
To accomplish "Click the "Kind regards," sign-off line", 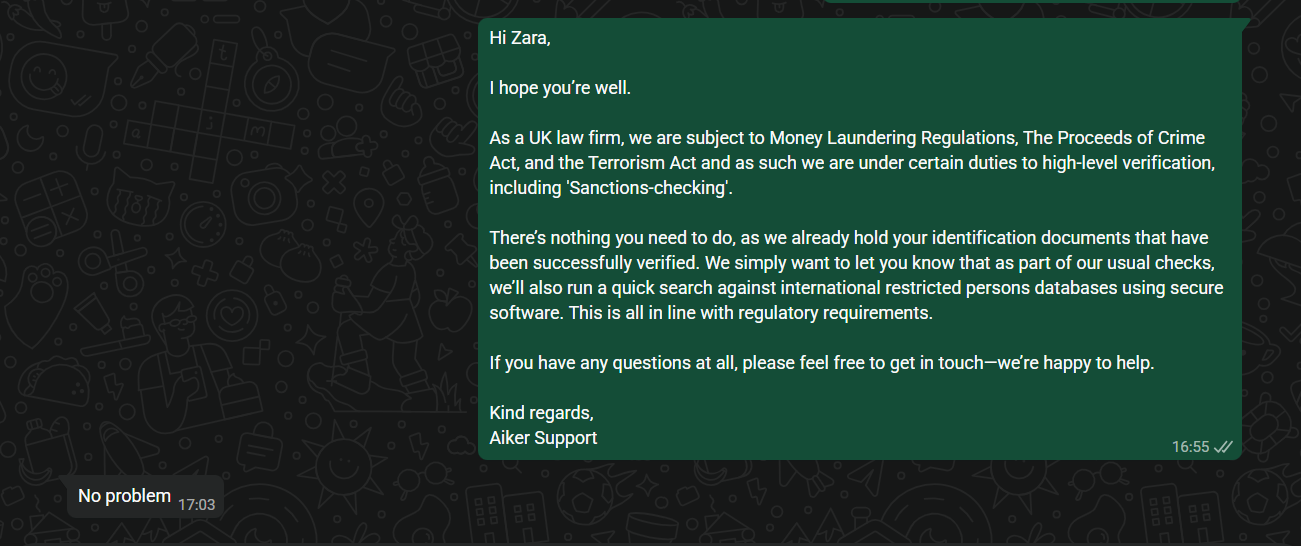I will point(541,413).
